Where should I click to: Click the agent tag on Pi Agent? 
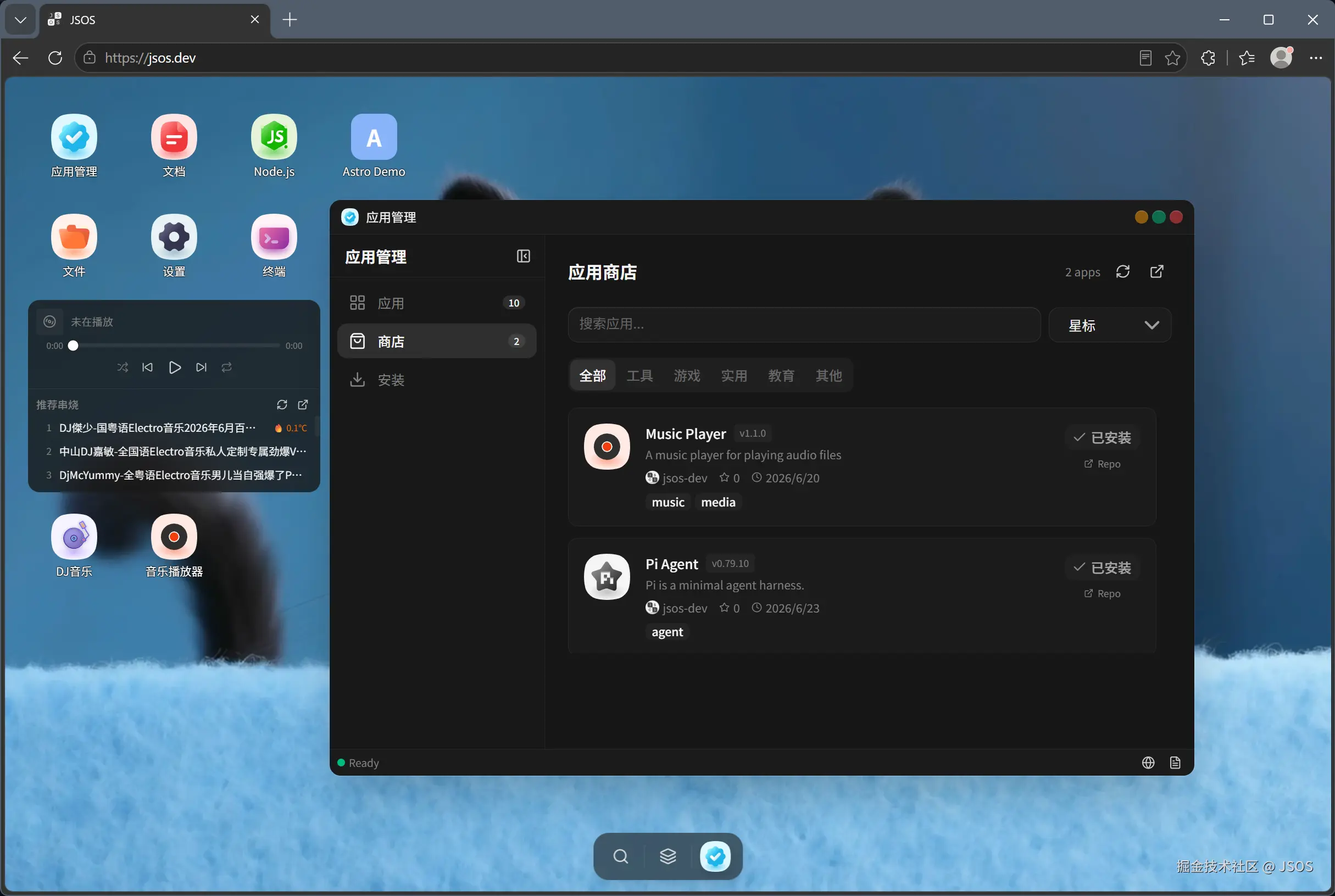point(667,632)
